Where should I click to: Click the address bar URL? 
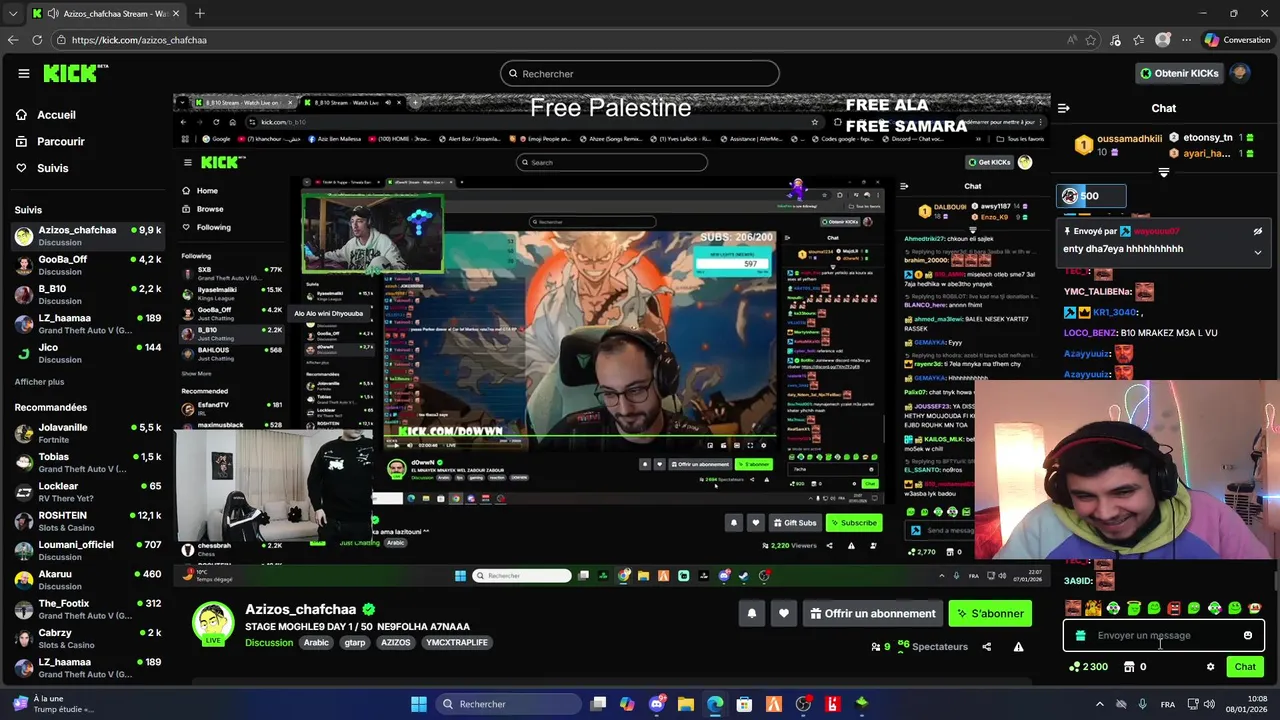pyautogui.click(x=140, y=40)
